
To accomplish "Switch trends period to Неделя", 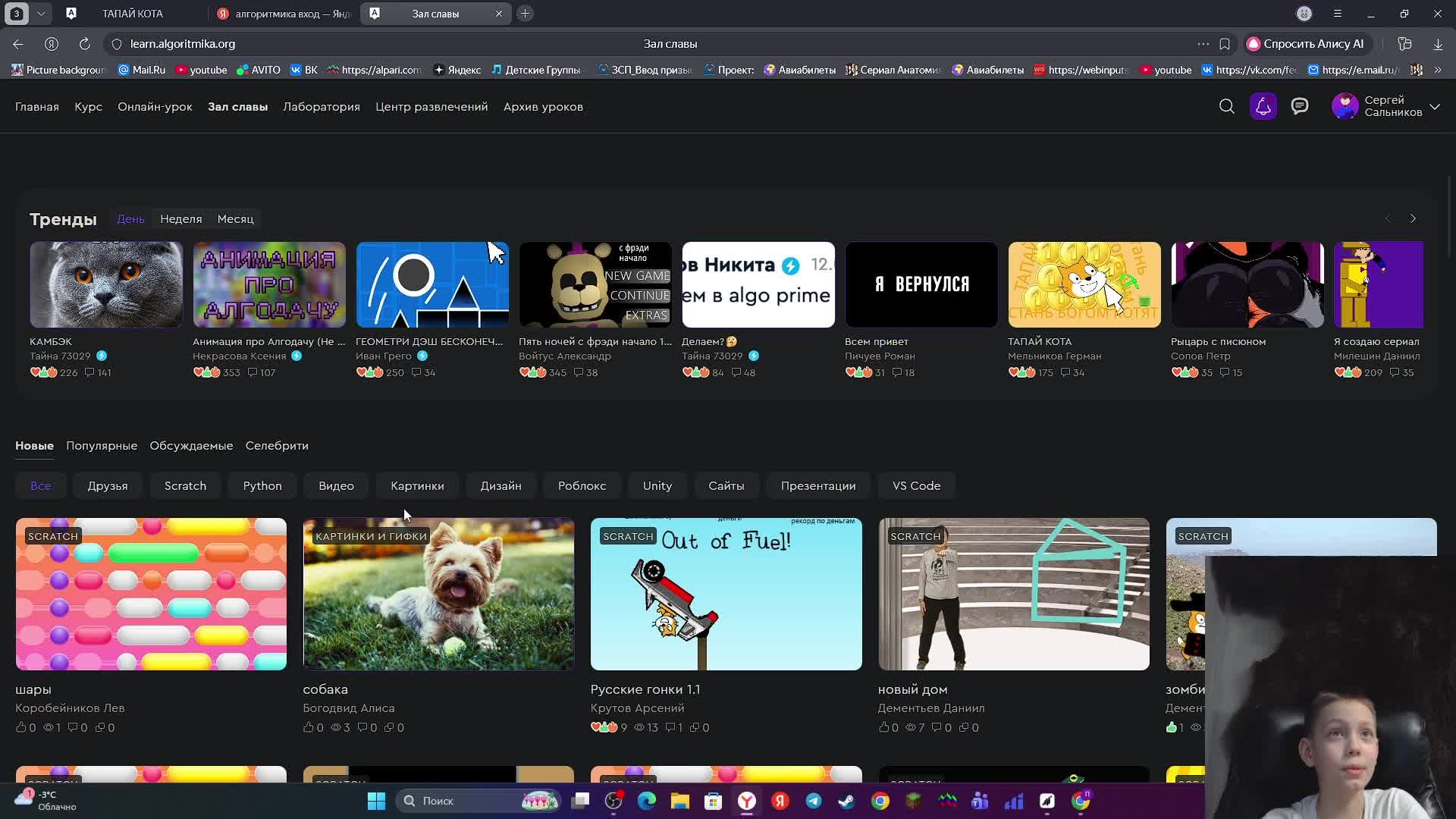I will [180, 219].
